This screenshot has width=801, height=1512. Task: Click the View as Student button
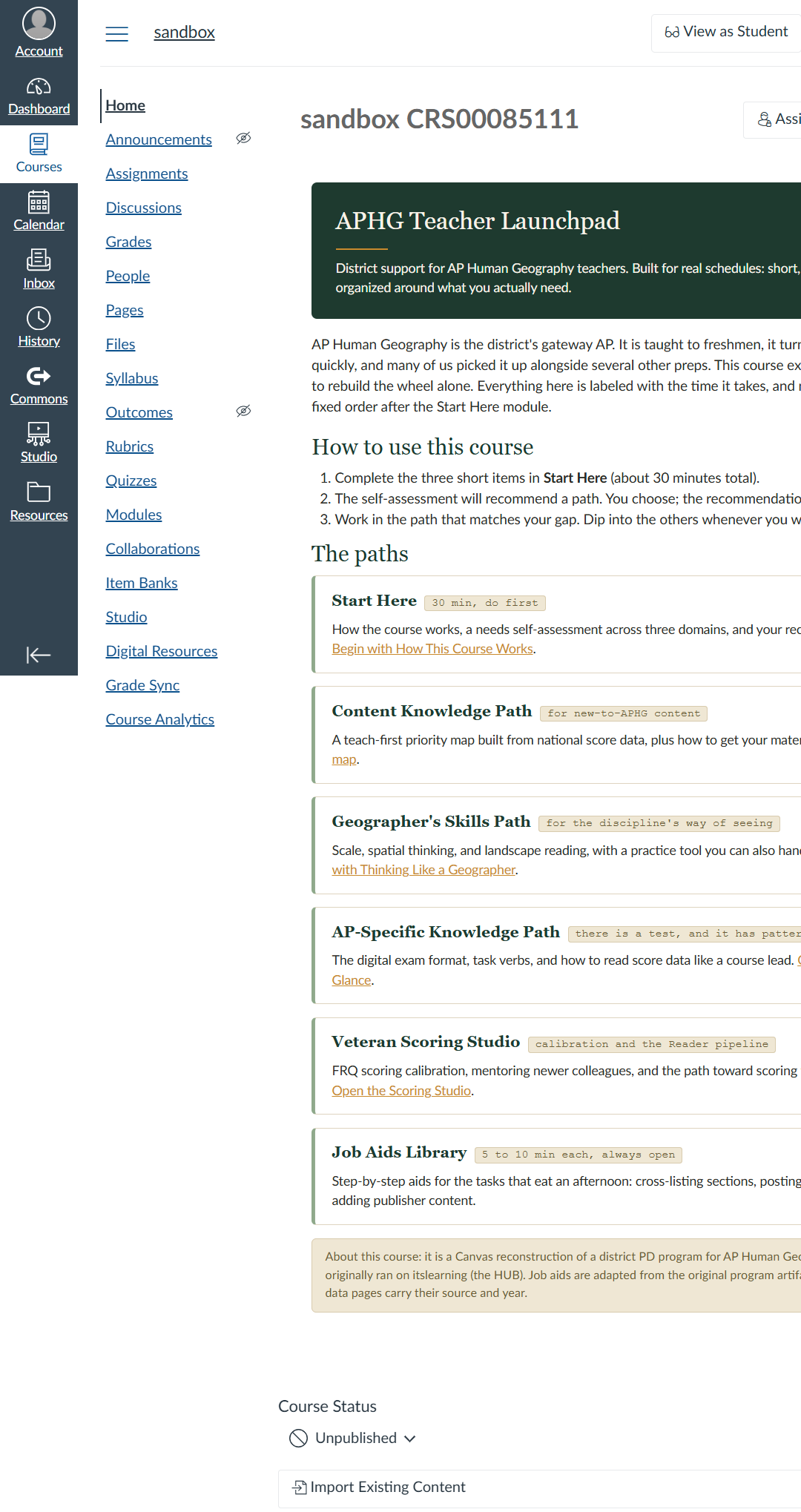tap(726, 33)
